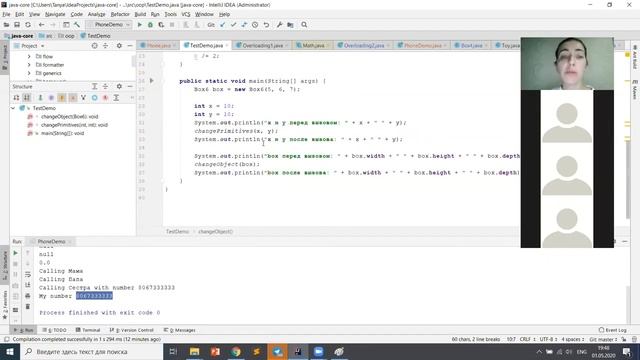Open the PhoneDemo run configuration dropdown
640x360 pixels.
109,25
